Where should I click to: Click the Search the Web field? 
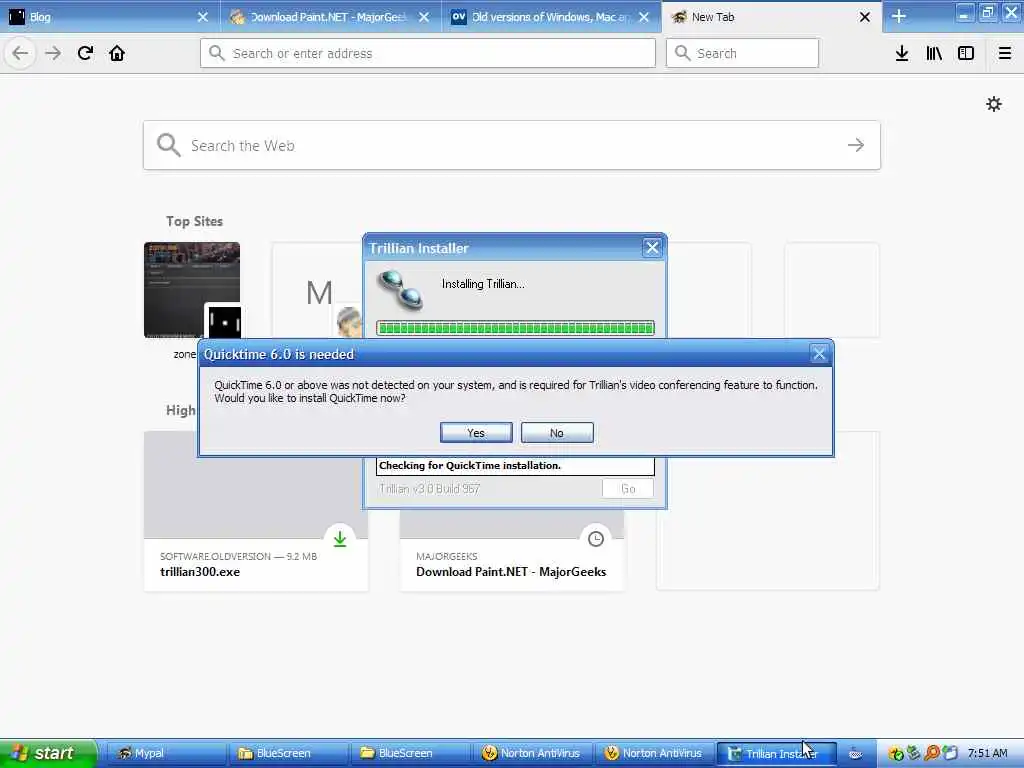pyautogui.click(x=511, y=145)
